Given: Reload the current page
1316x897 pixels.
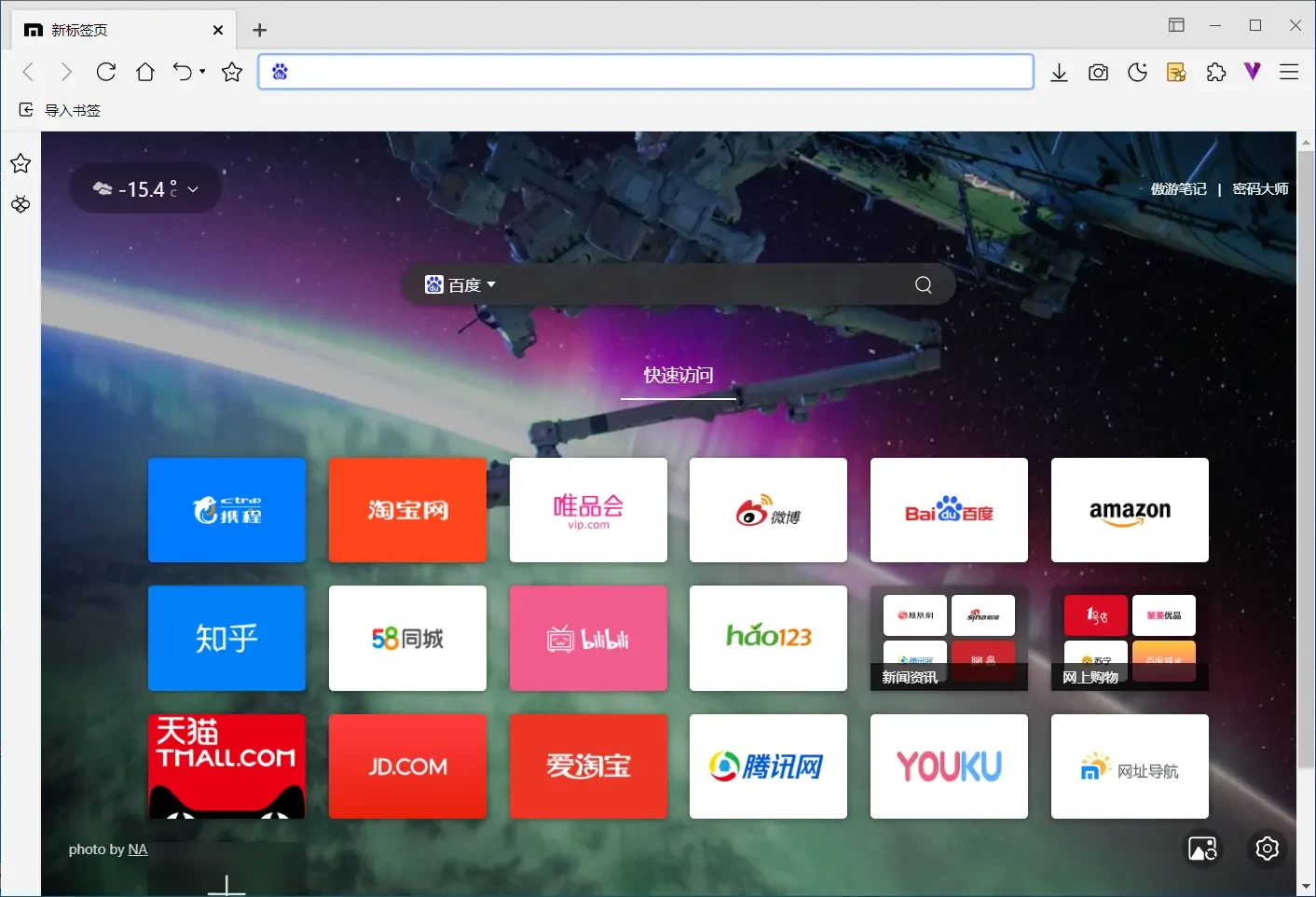Looking at the screenshot, I should tap(106, 72).
